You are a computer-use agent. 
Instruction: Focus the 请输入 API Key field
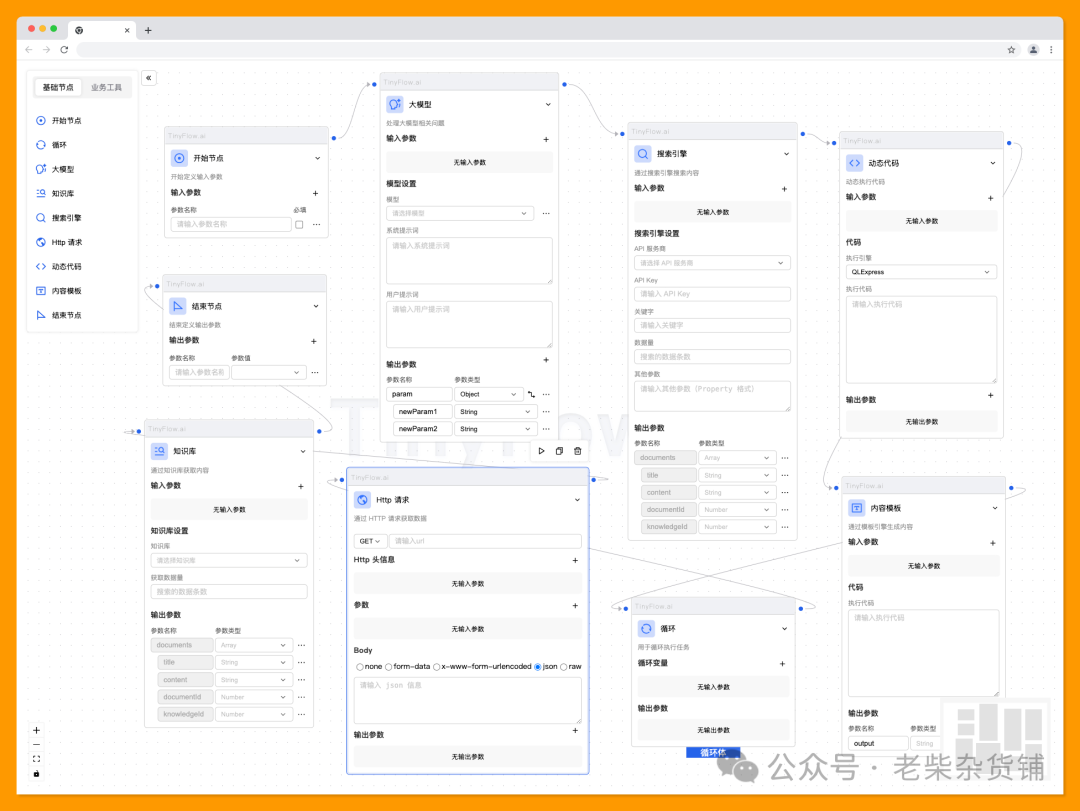pos(712,294)
